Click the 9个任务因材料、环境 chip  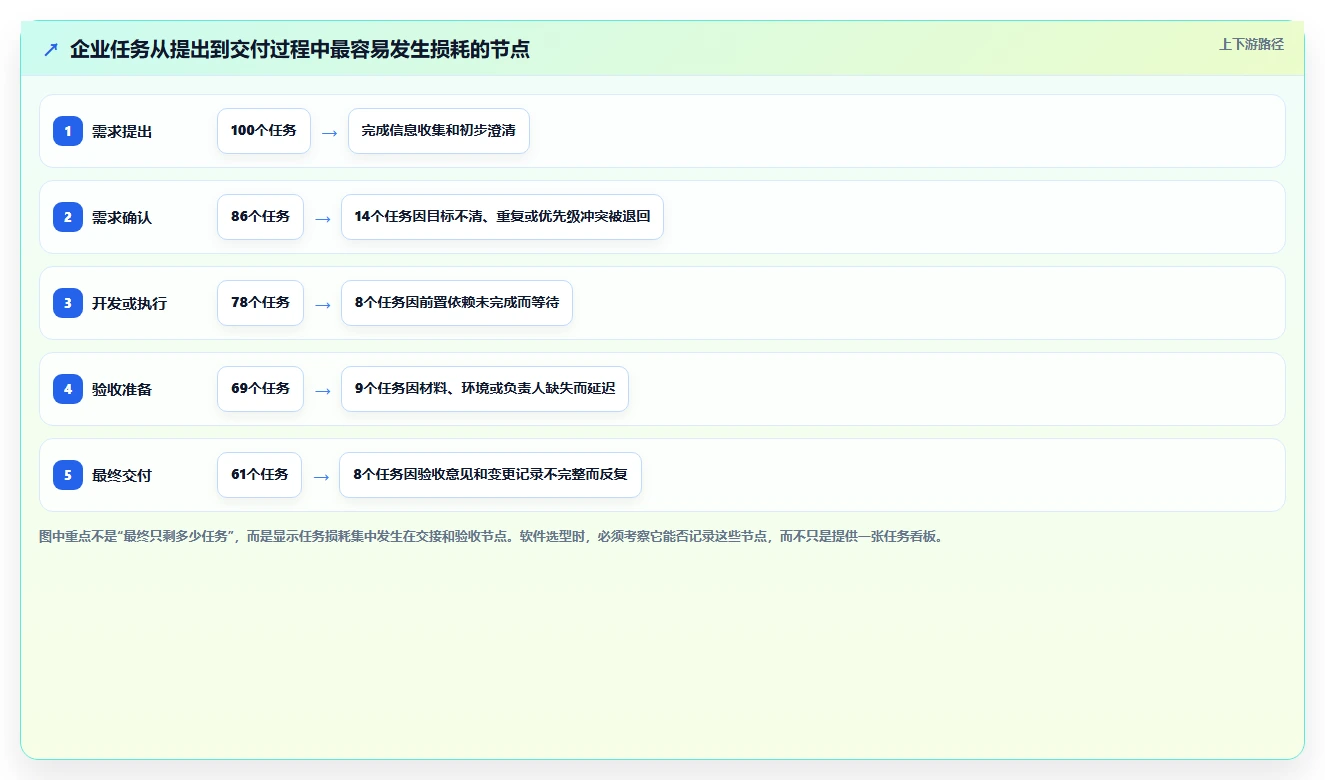click(485, 389)
